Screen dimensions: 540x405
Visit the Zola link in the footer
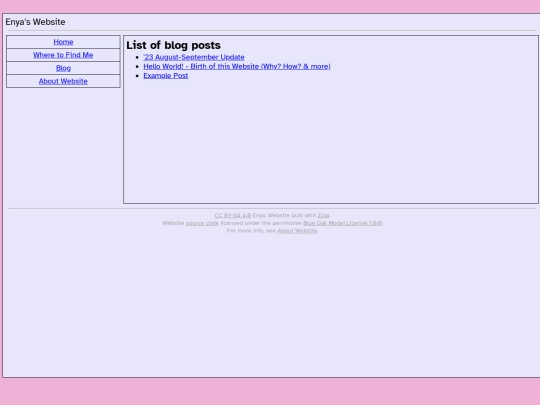point(323,215)
